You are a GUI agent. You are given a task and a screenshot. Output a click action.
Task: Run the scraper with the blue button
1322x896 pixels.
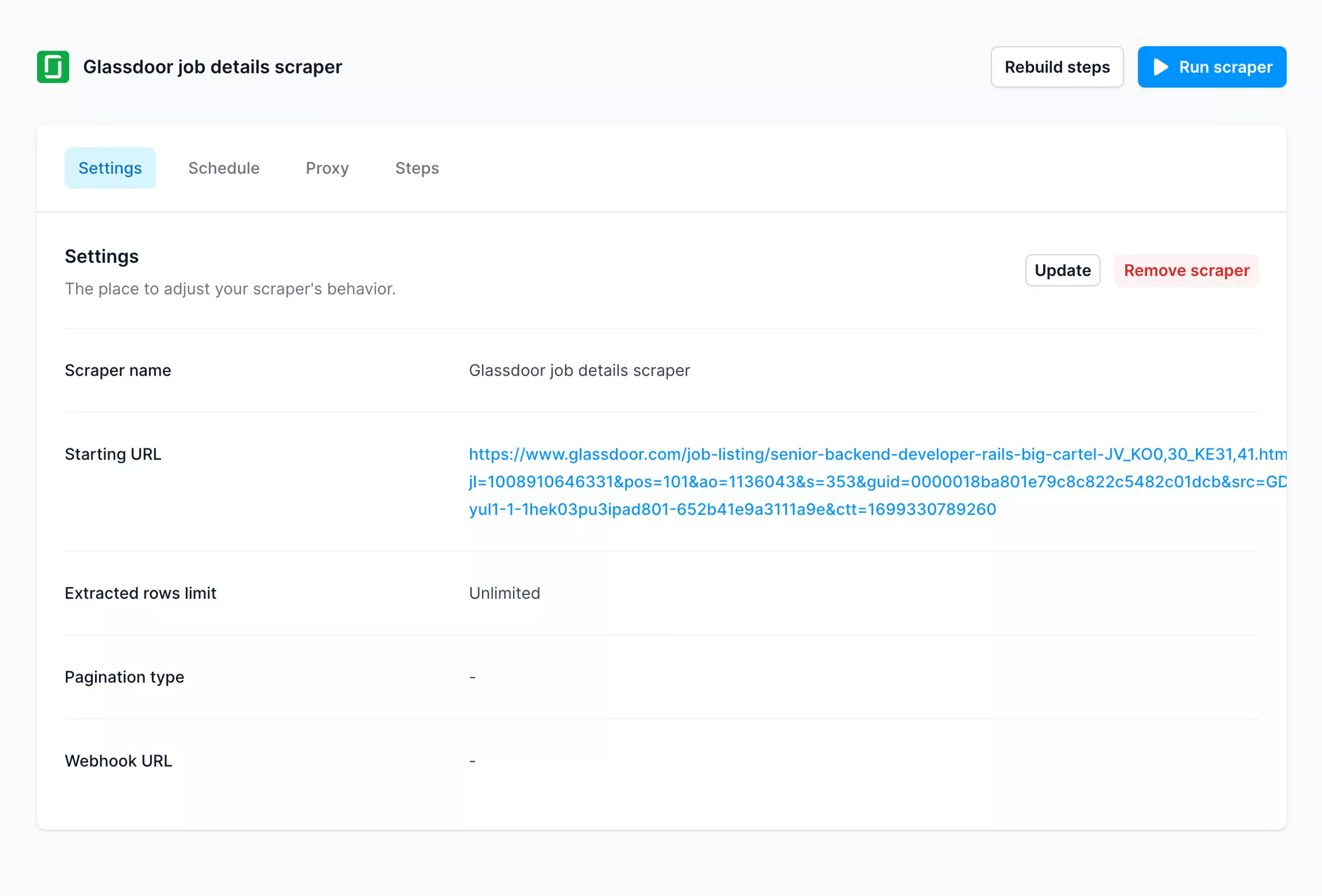(x=1212, y=67)
